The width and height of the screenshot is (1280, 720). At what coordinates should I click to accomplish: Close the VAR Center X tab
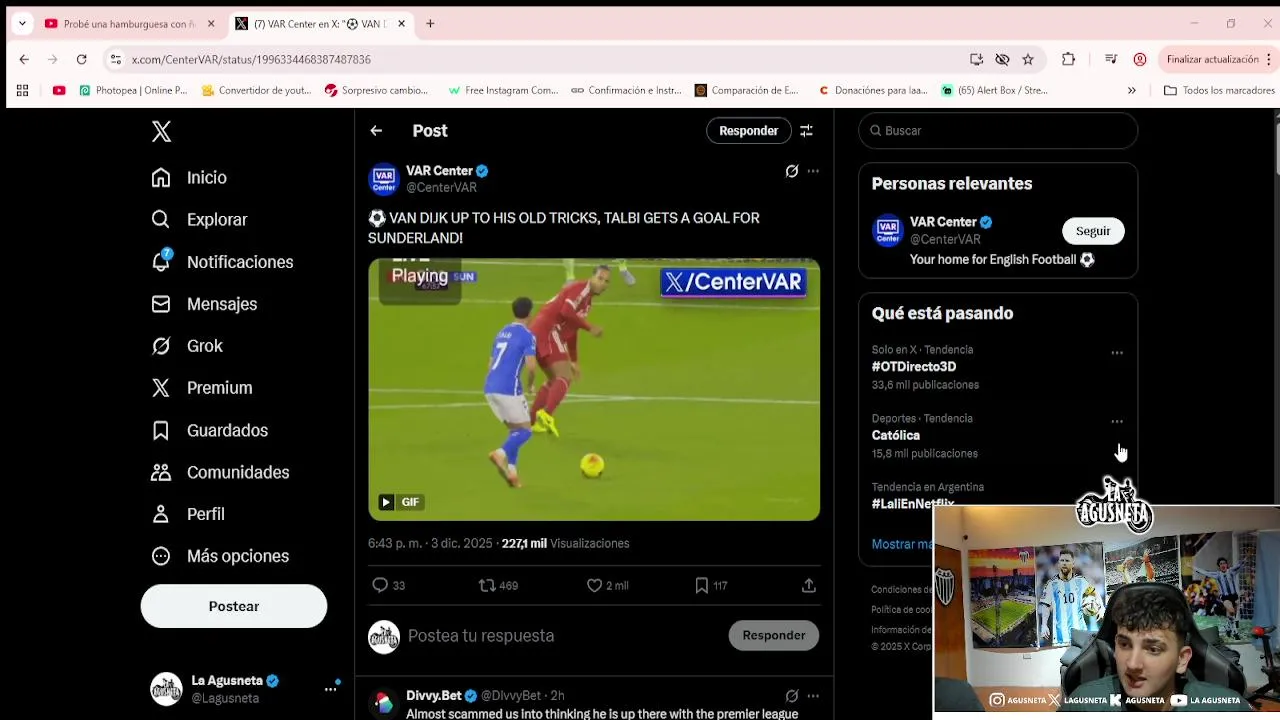[401, 23]
